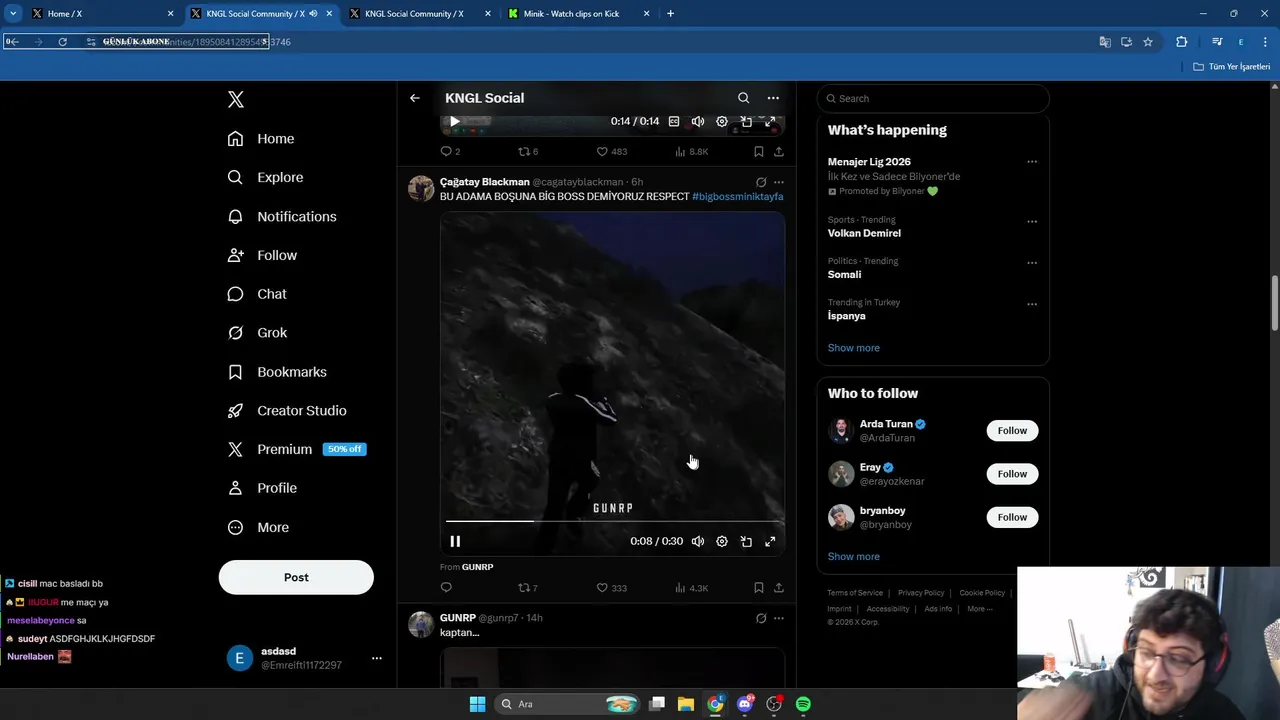Seek on the GUNRP video progress bar
Viewport: 1280px width, 720px height.
point(613,521)
